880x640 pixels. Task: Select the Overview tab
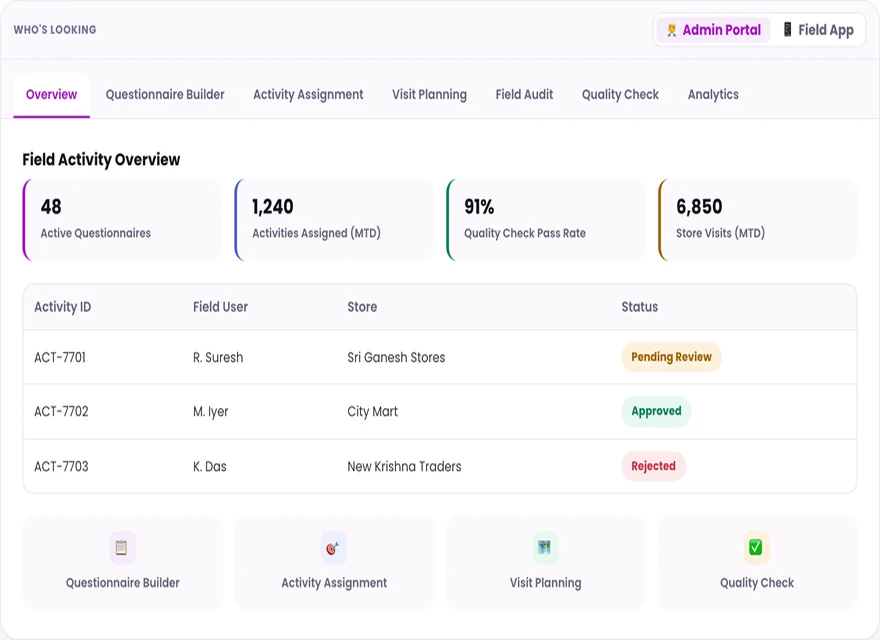point(52,94)
